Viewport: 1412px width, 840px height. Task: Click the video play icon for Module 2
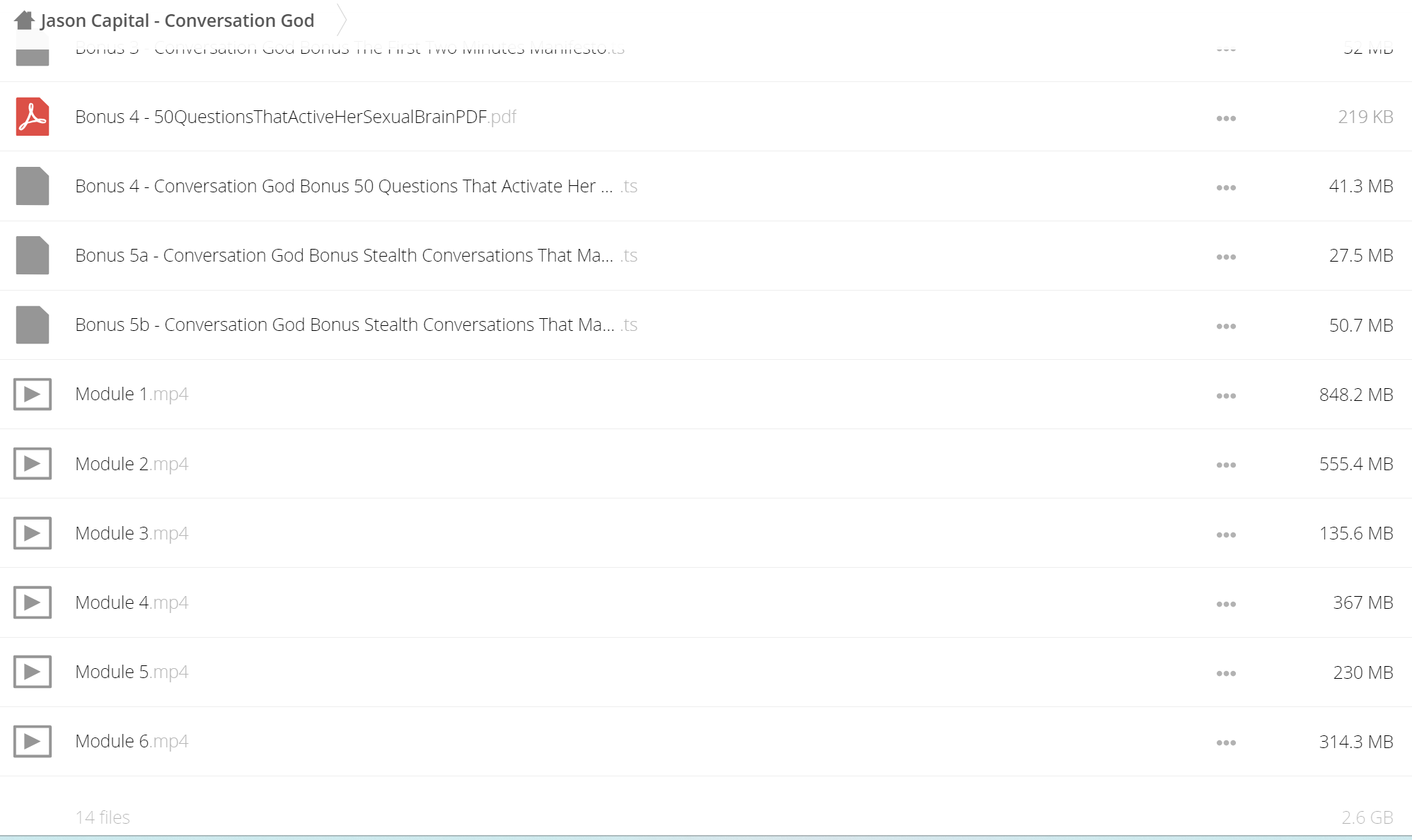click(x=33, y=463)
